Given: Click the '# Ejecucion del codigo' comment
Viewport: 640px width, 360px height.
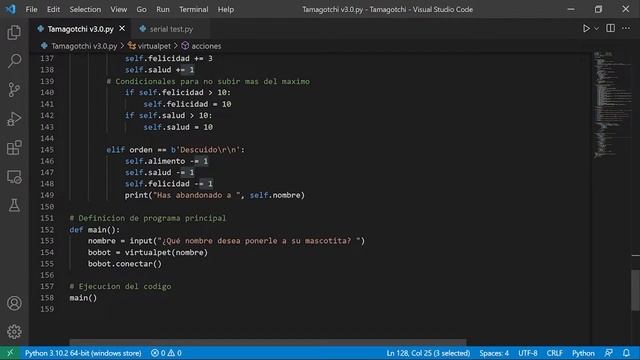Looking at the screenshot, I should pyautogui.click(x=120, y=287).
